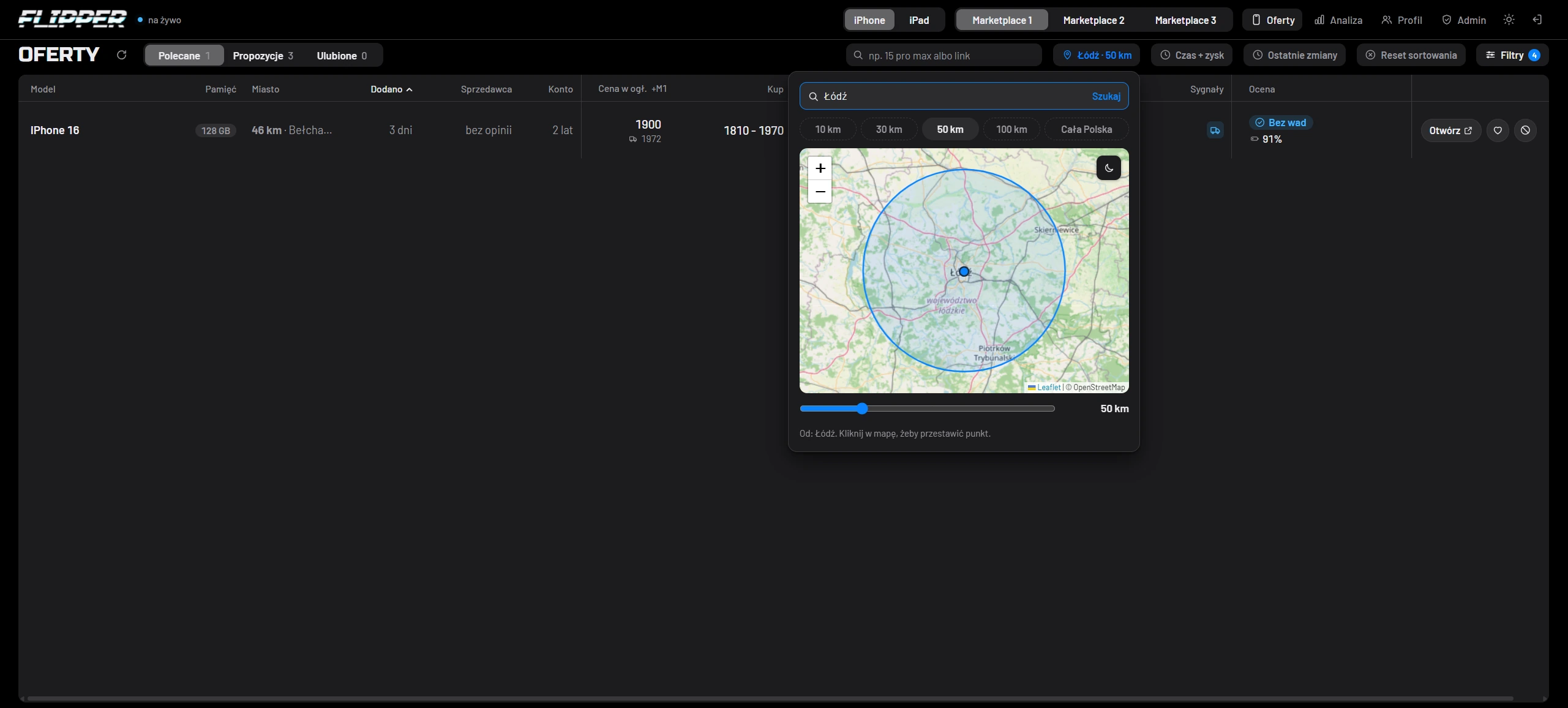Screen dimensions: 1568x708
Task: Select the 50 km radius chip
Action: point(950,129)
